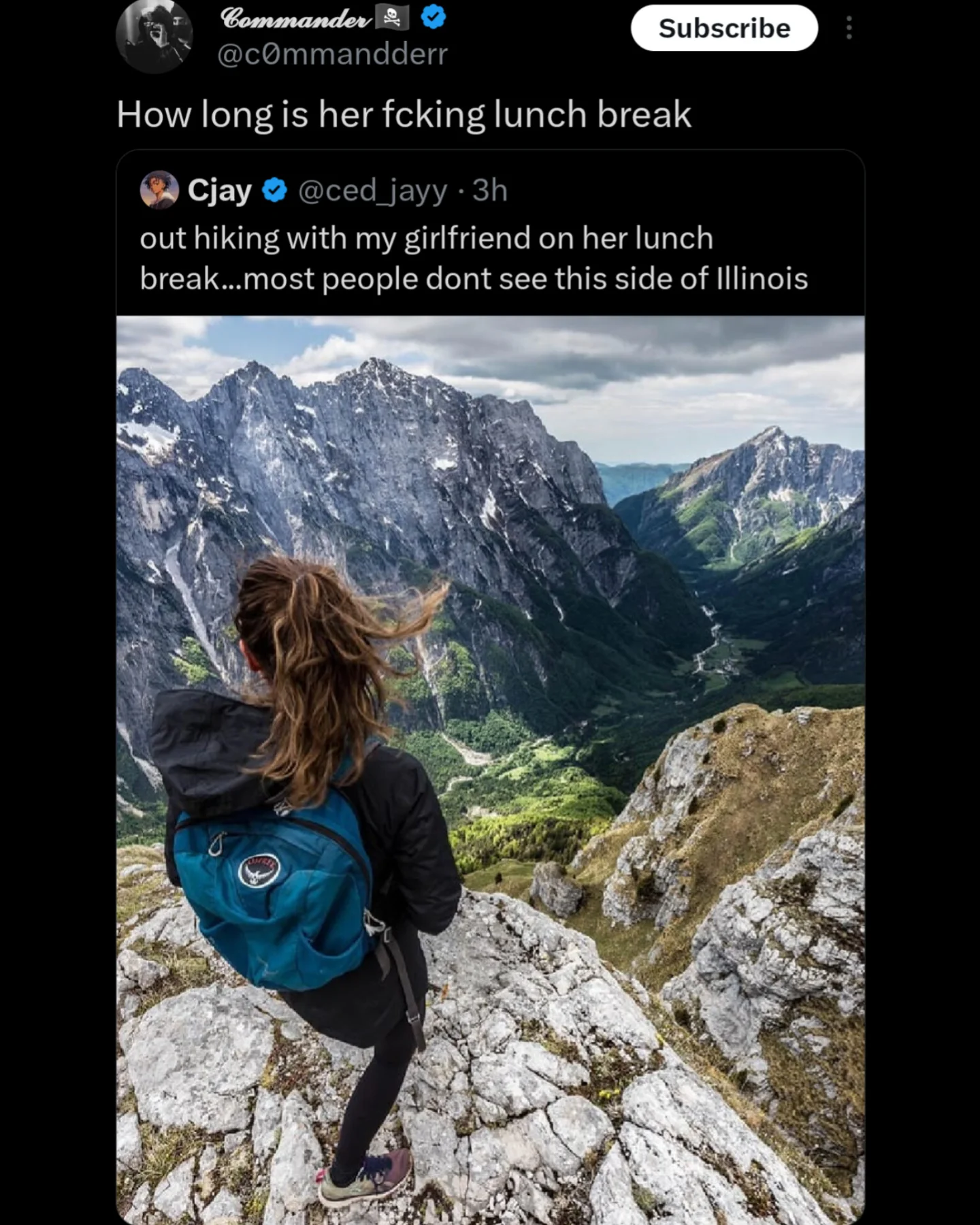Open the @c0mmandderr handle link
The image size is (980, 1225).
332,54
